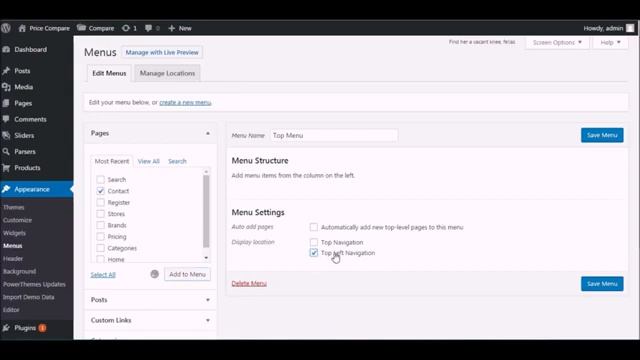Click the Dashboard sidebar icon
The image size is (640, 360).
click(x=6, y=49)
